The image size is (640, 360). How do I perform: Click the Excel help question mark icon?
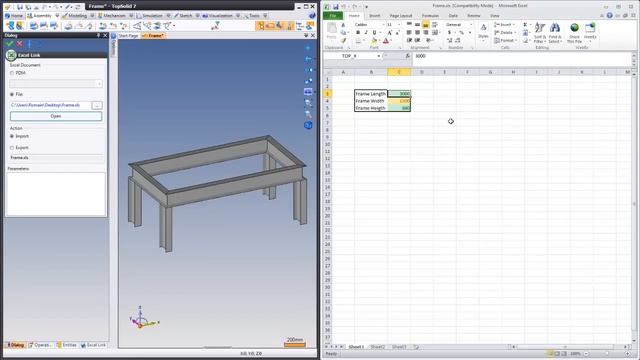click(x=609, y=16)
